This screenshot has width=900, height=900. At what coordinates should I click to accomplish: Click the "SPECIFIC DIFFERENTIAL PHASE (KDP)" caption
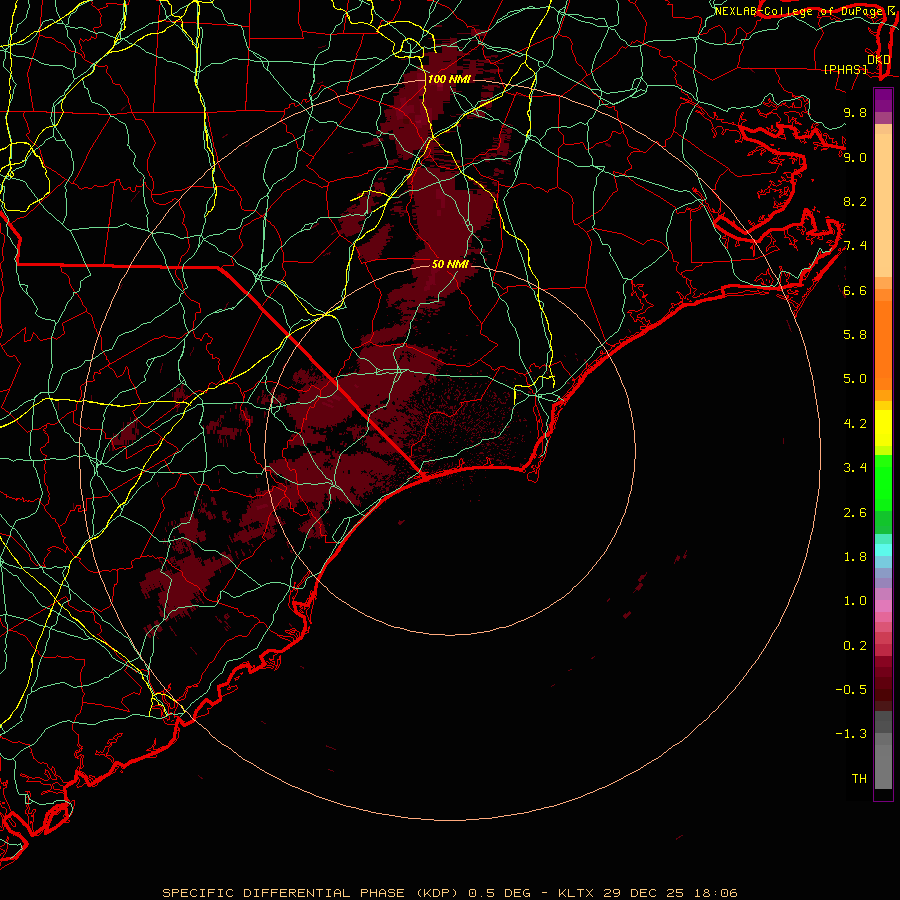tap(310, 893)
